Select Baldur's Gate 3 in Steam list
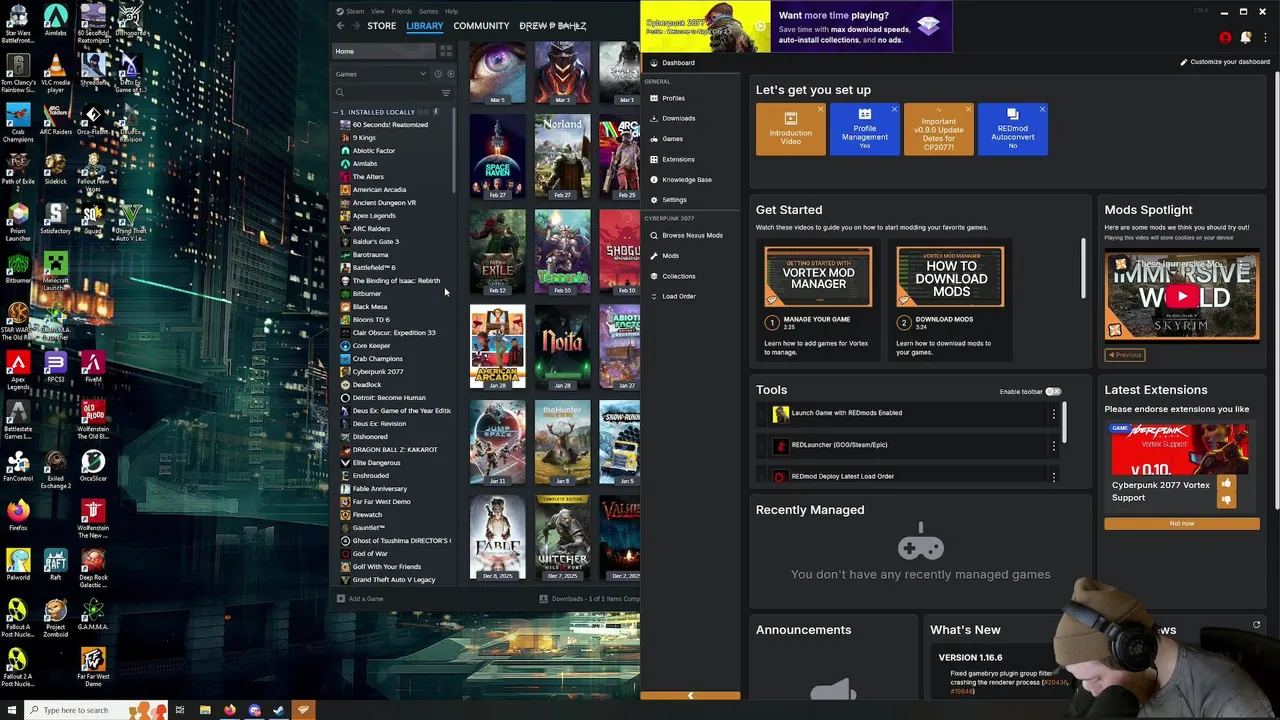The width and height of the screenshot is (1280, 720). [376, 242]
